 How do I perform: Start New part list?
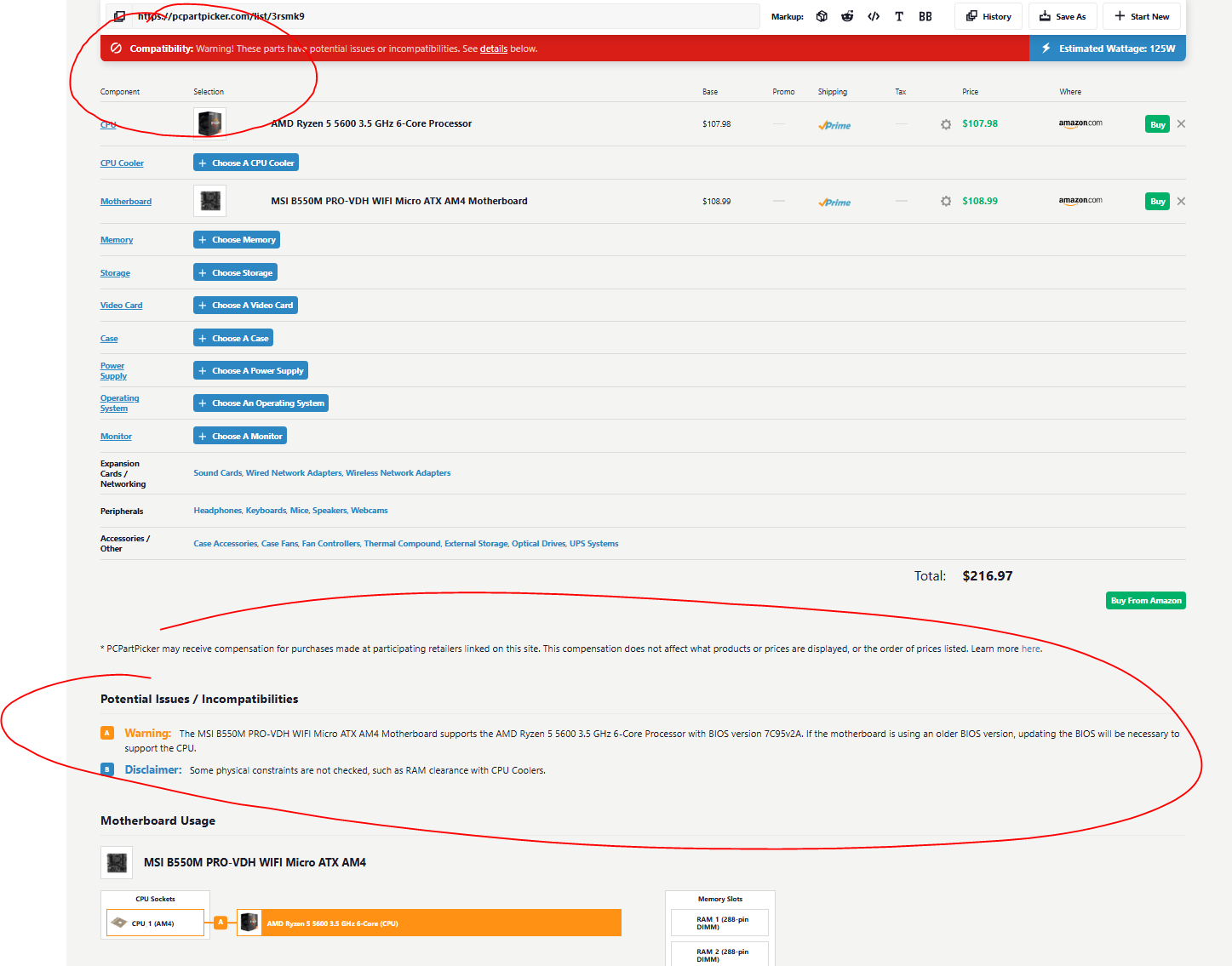pyautogui.click(x=1142, y=16)
